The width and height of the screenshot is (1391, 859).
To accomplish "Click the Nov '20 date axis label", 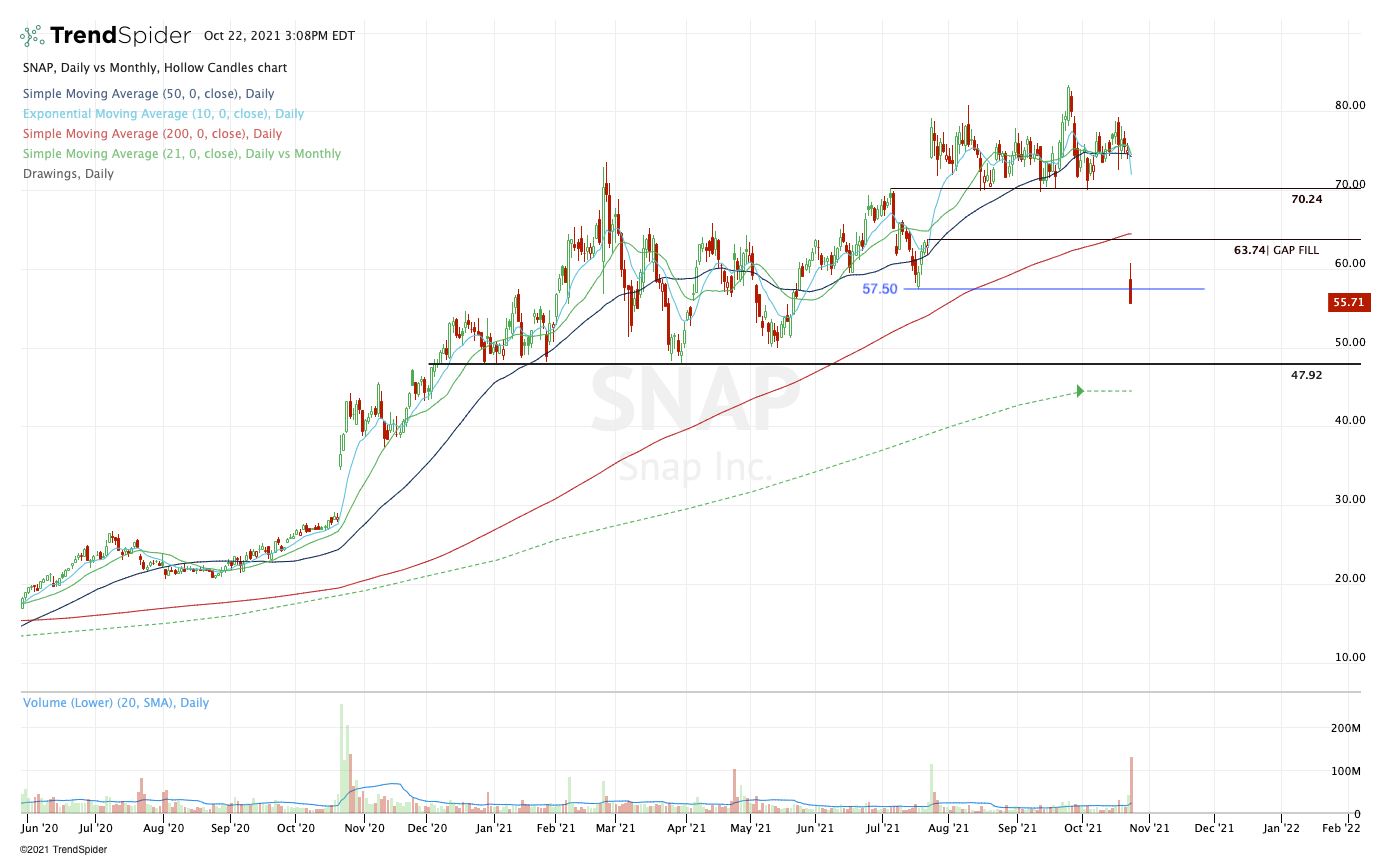I will [x=364, y=827].
